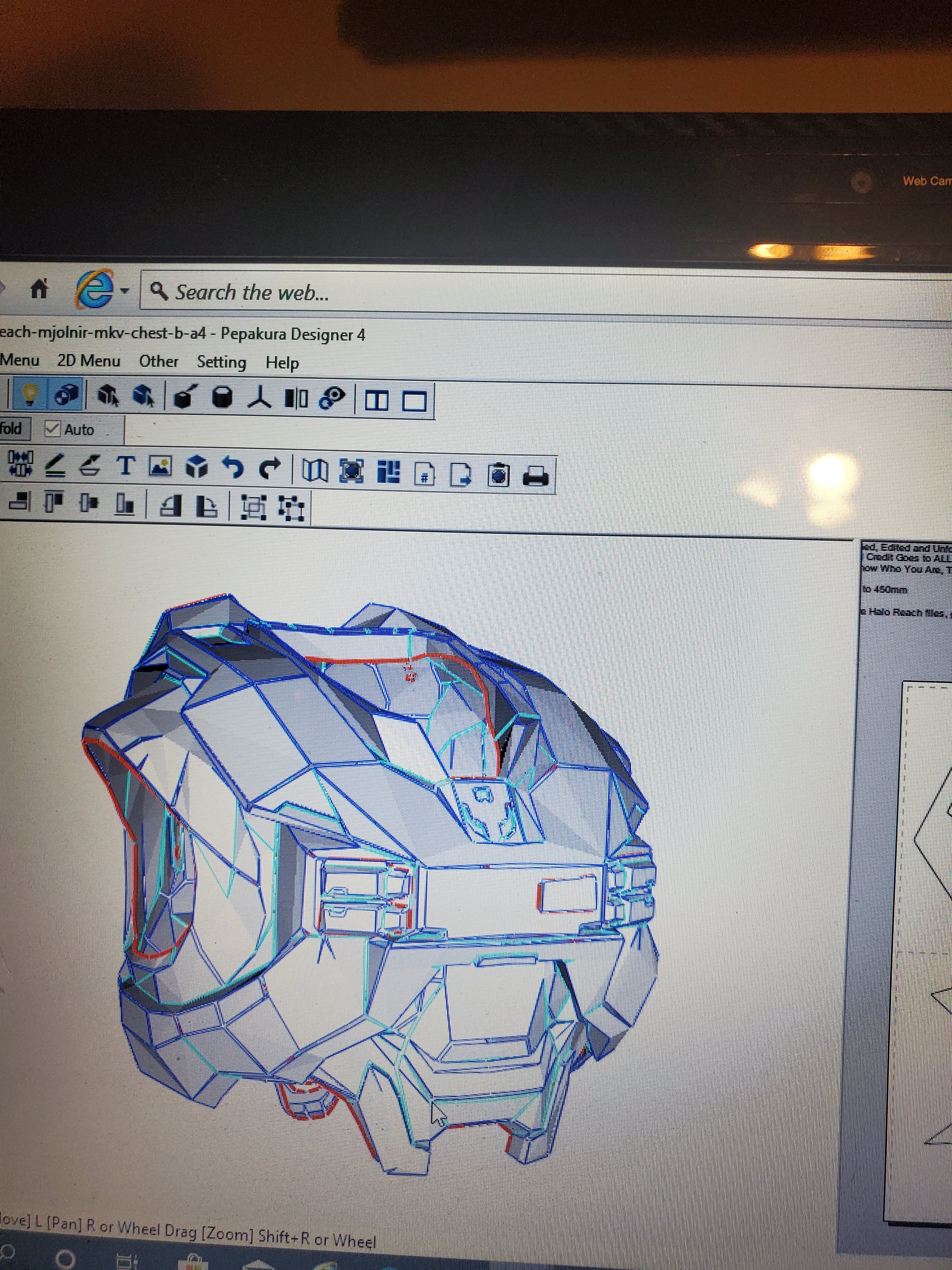Select the edit flaps tool

(x=89, y=466)
